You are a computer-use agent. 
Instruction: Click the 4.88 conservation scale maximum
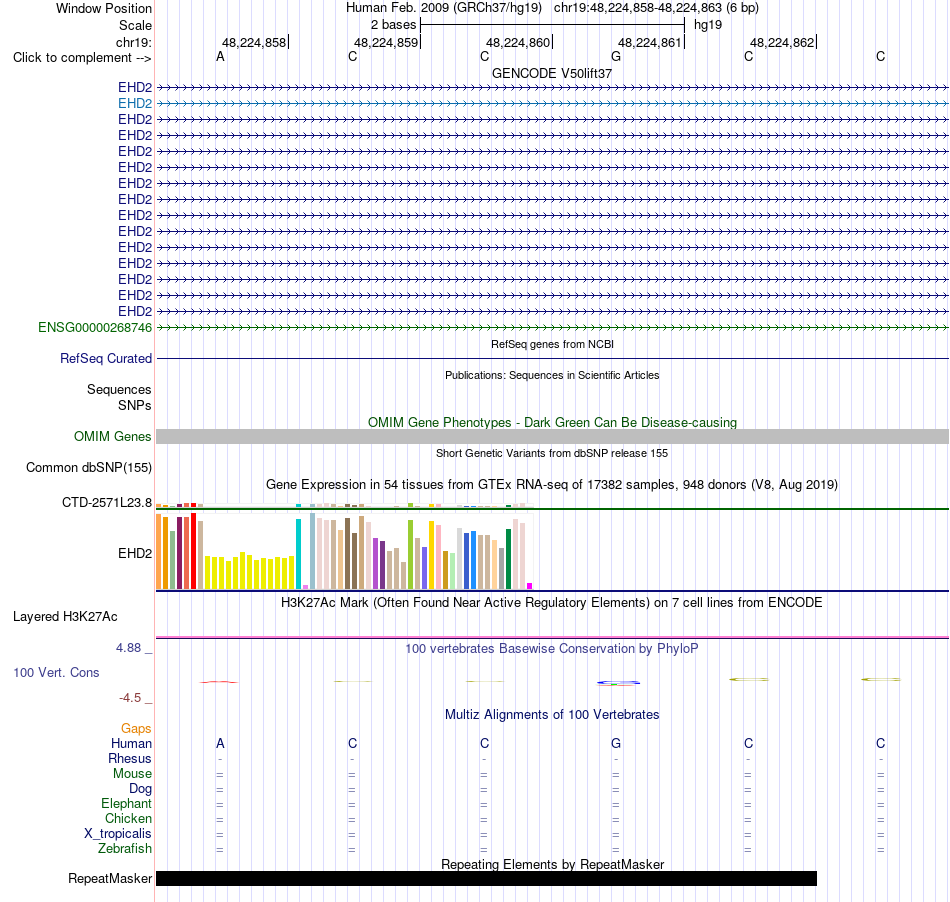128,648
